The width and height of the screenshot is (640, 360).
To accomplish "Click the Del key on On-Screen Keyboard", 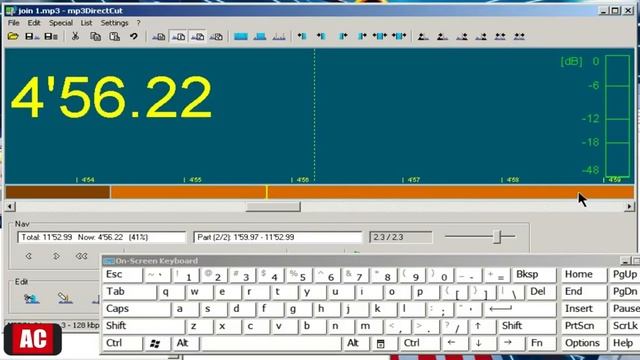I will 541,292.
